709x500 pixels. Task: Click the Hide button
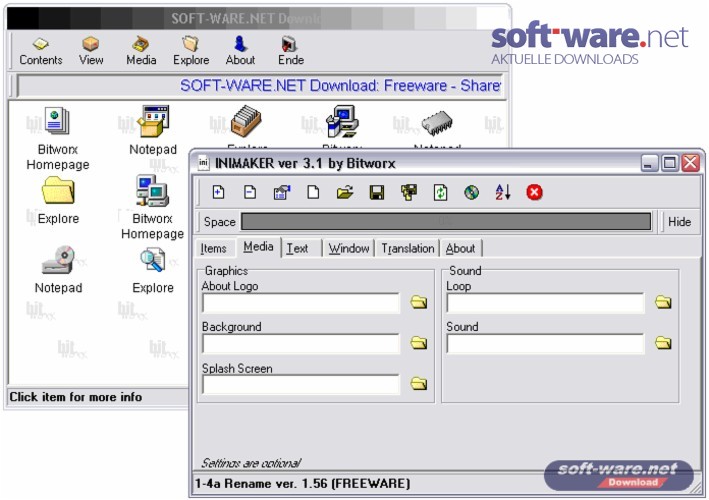coord(680,222)
